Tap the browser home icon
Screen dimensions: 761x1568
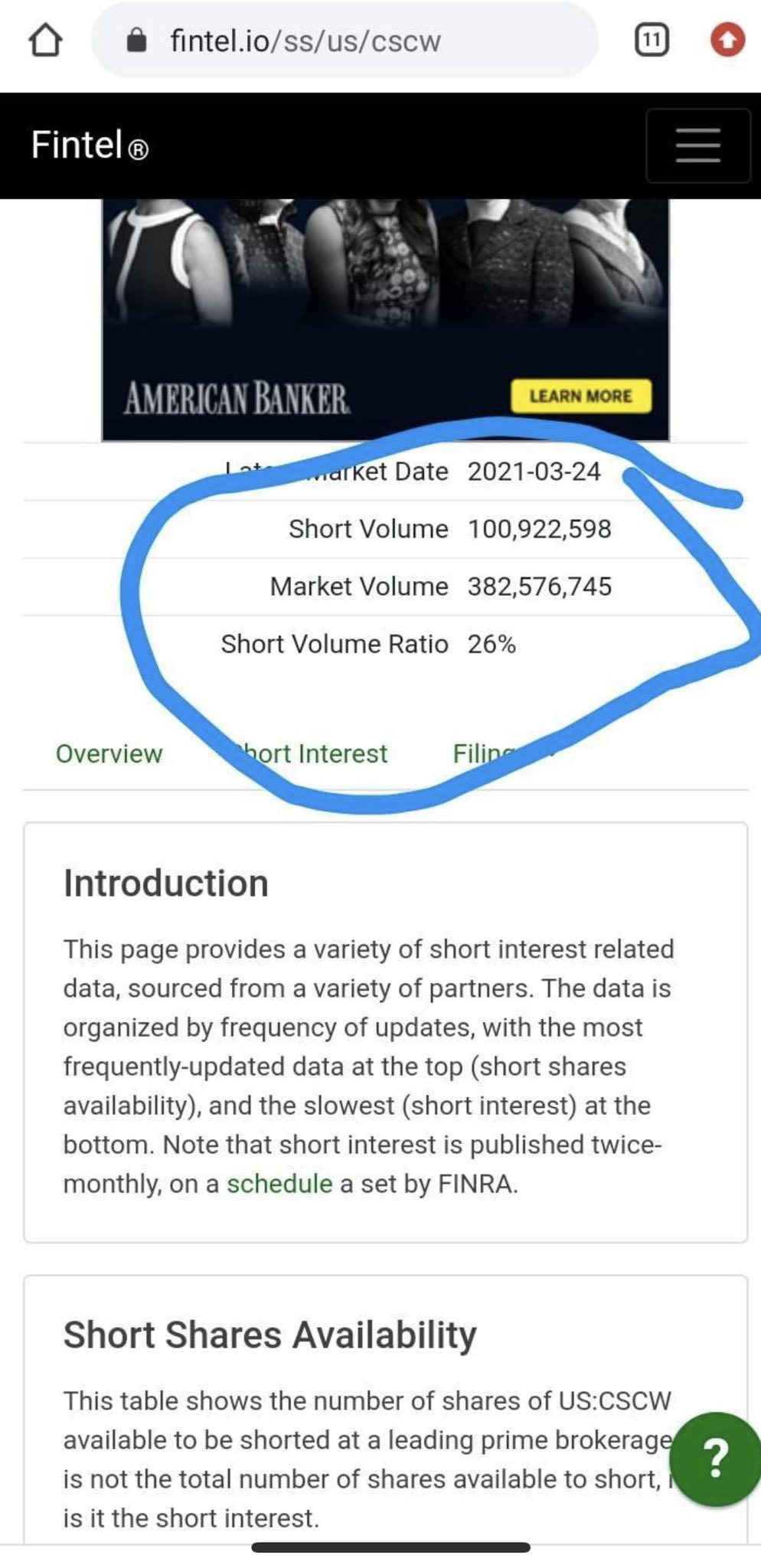click(x=45, y=40)
